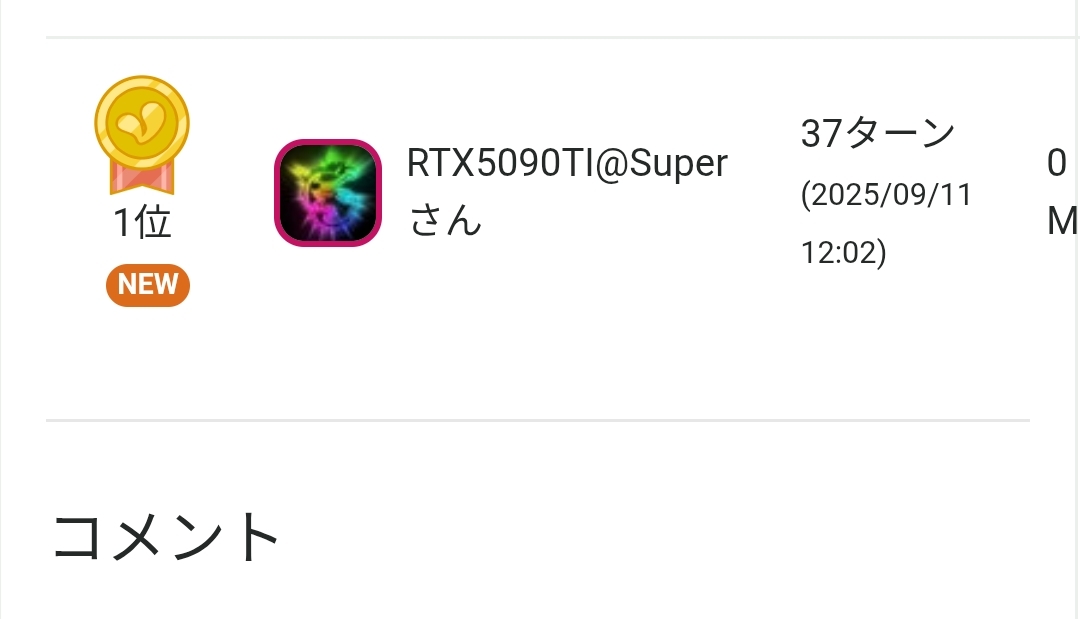Click the さん suffix under the username
Screen dimensions: 1080x619
(445, 221)
